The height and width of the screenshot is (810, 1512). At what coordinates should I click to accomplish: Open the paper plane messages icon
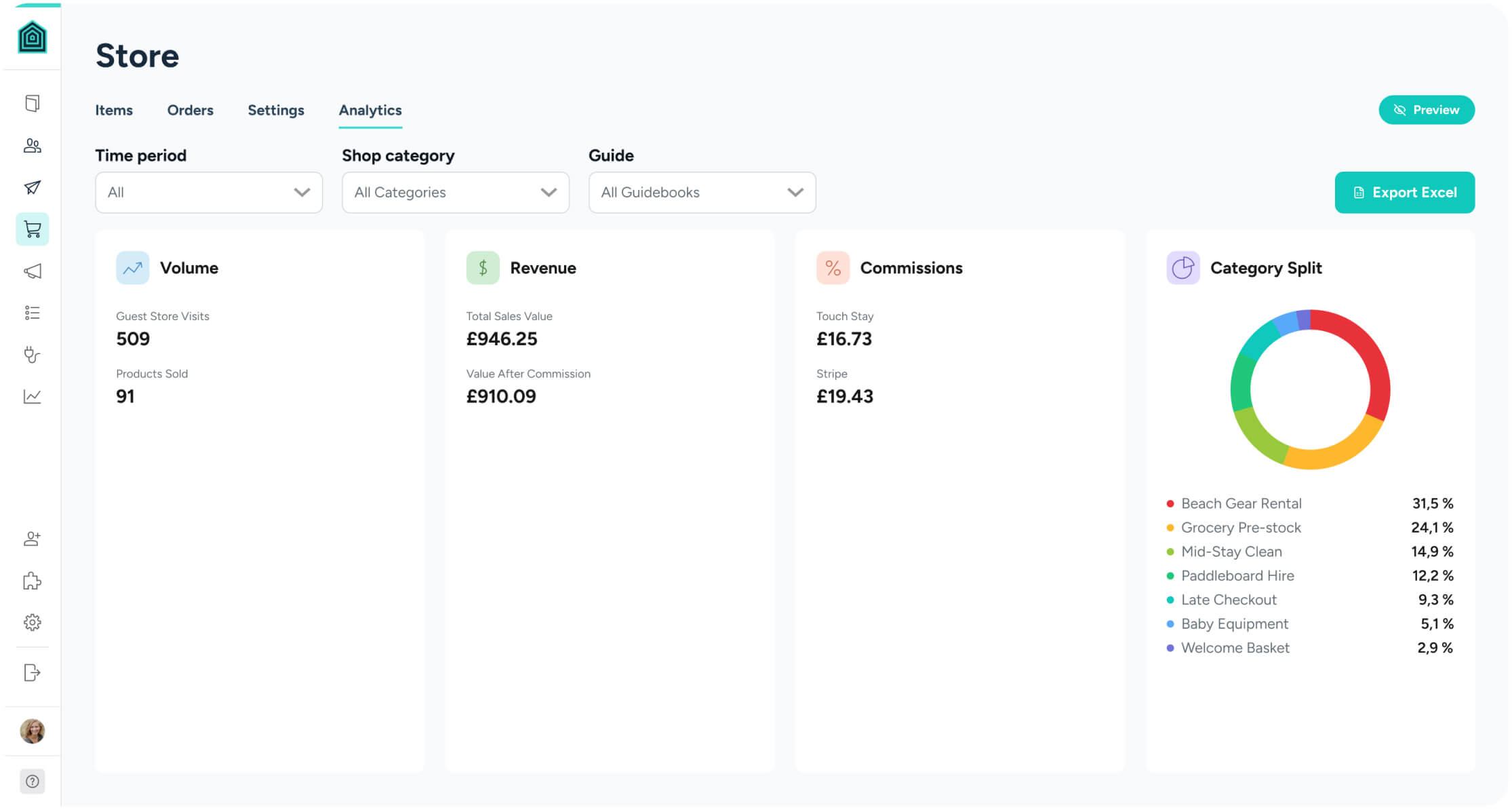click(32, 187)
